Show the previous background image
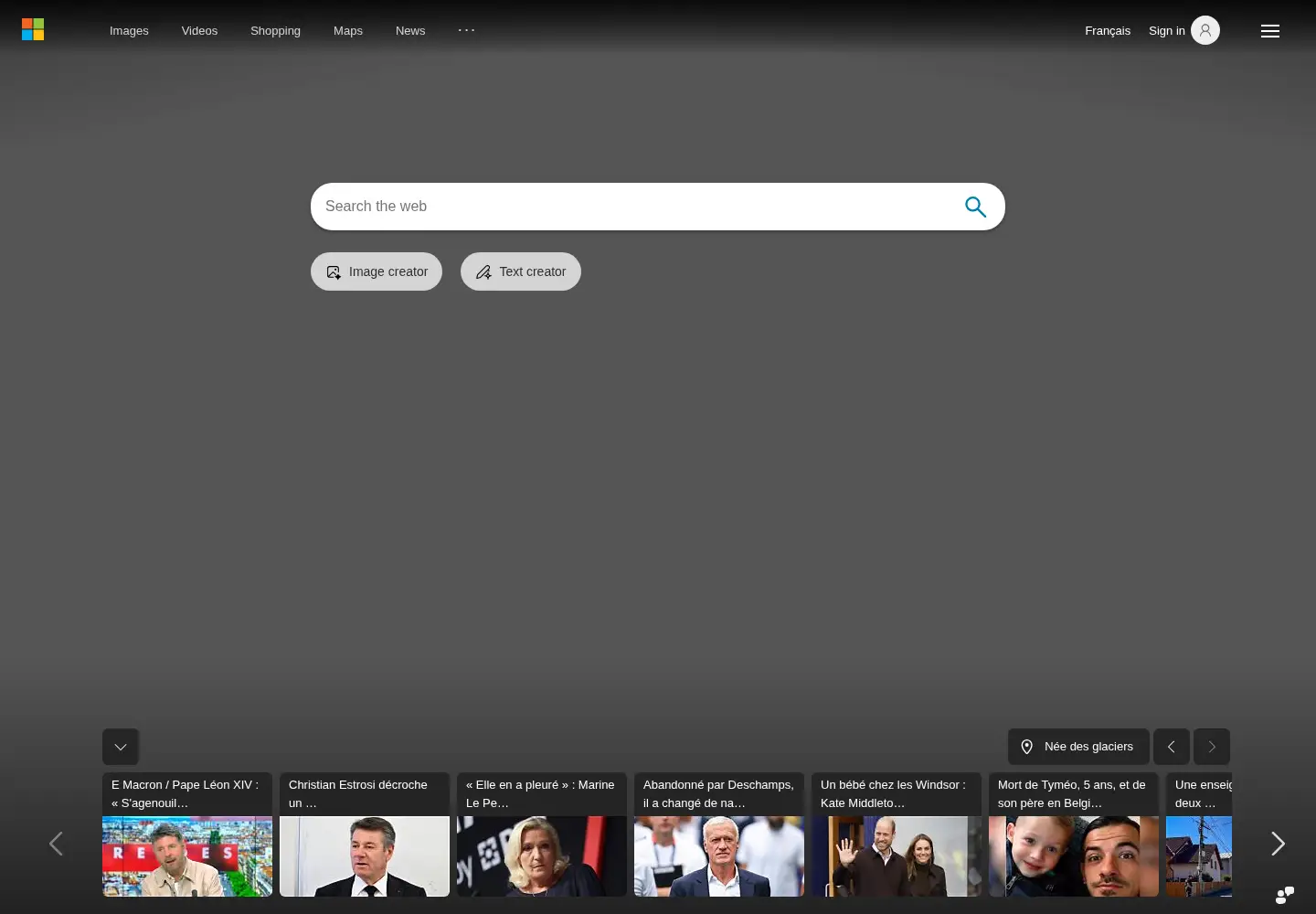1316x914 pixels. pyautogui.click(x=1172, y=747)
